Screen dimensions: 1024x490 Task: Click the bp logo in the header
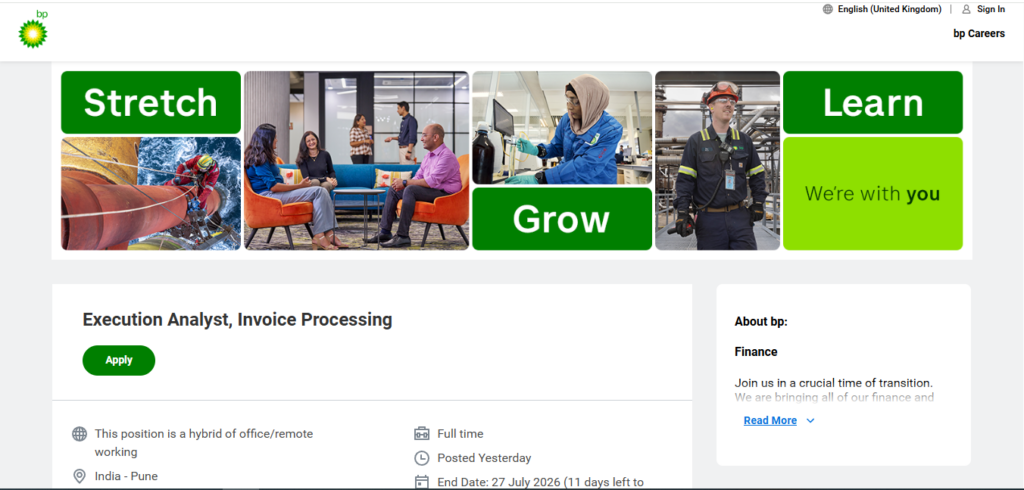point(33,29)
